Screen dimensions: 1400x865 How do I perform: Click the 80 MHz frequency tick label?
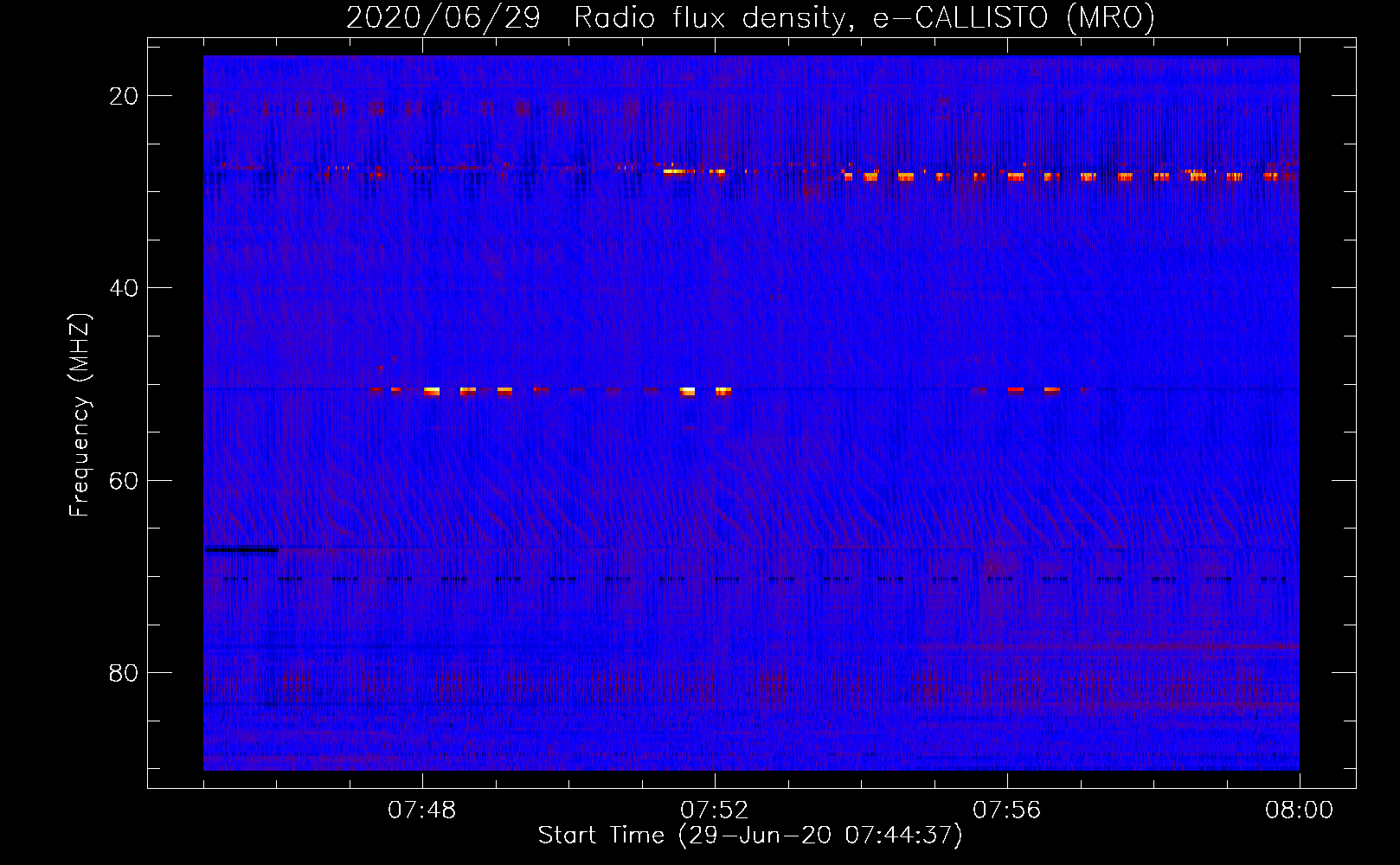click(124, 672)
